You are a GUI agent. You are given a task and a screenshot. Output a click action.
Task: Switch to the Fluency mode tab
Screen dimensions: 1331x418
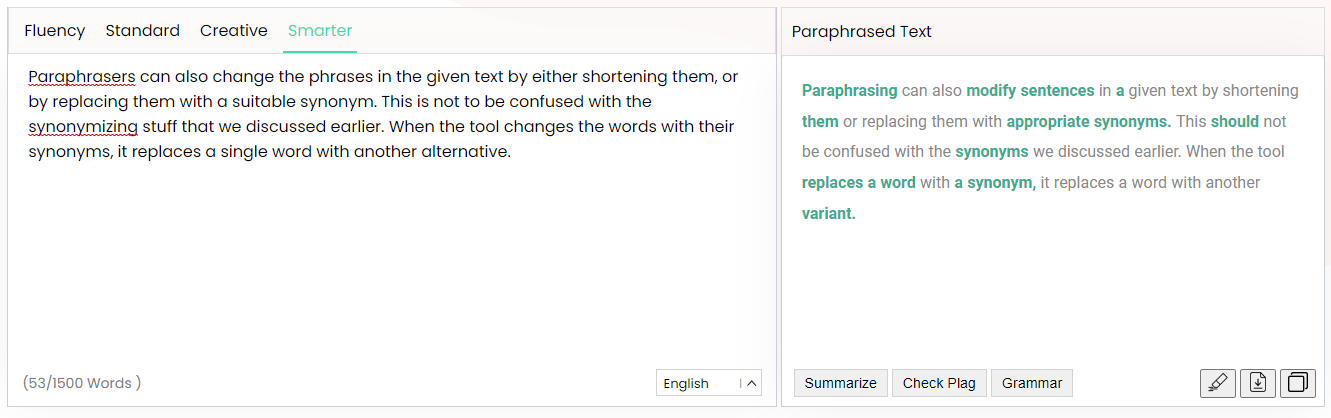point(55,31)
